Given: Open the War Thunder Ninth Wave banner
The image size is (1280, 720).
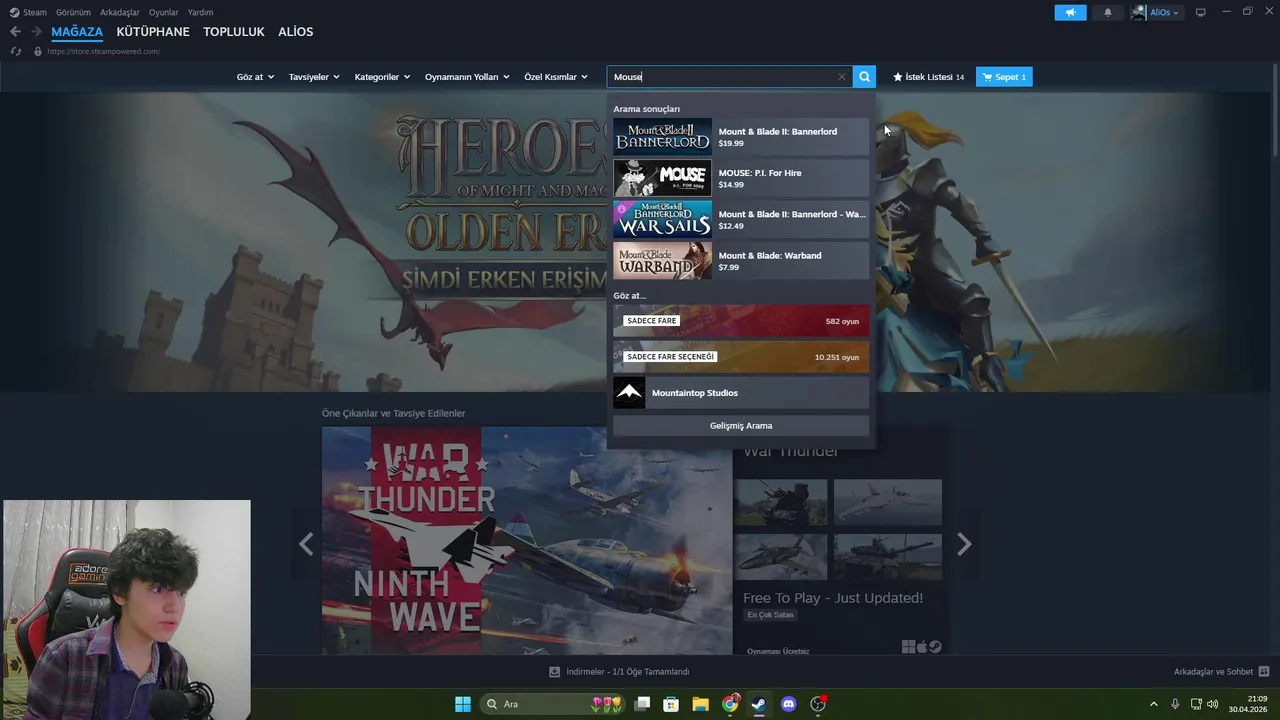Looking at the screenshot, I should click(x=527, y=541).
